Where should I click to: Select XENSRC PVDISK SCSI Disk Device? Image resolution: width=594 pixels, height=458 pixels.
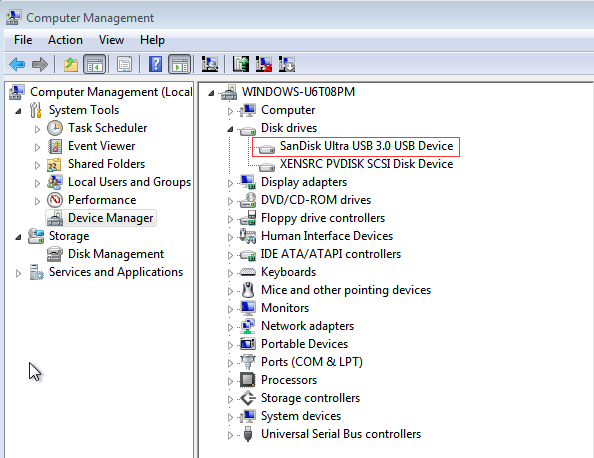[x=366, y=164]
